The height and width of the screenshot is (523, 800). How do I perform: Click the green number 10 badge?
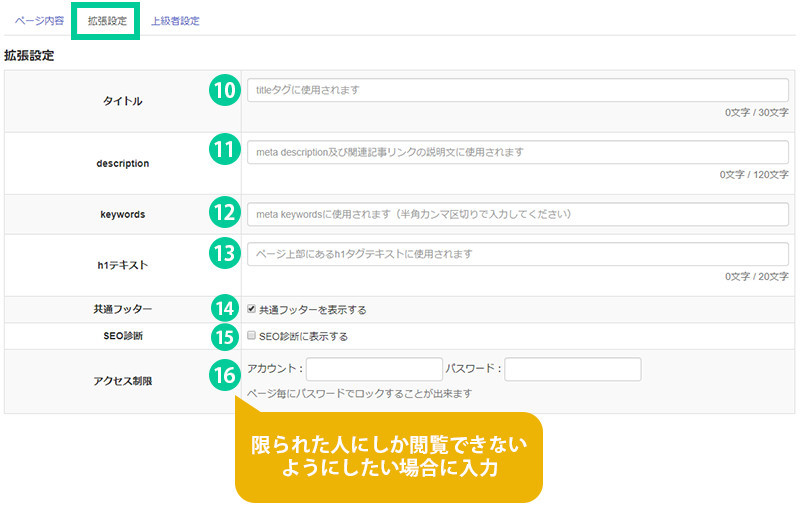[x=224, y=90]
